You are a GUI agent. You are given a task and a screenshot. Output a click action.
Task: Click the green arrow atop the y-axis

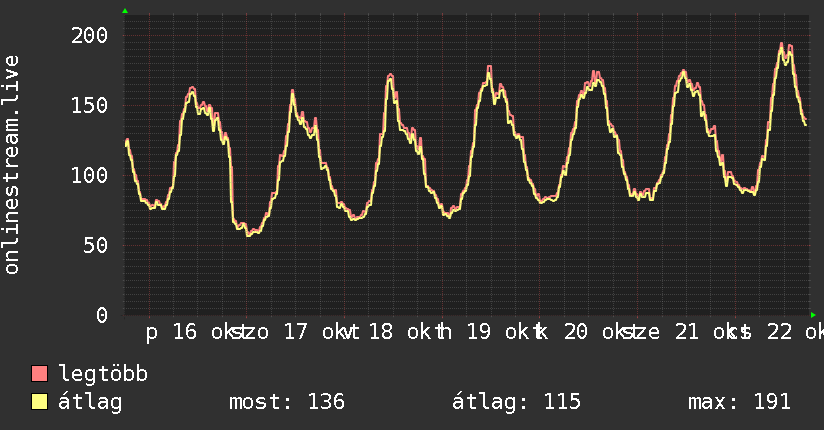tap(125, 11)
